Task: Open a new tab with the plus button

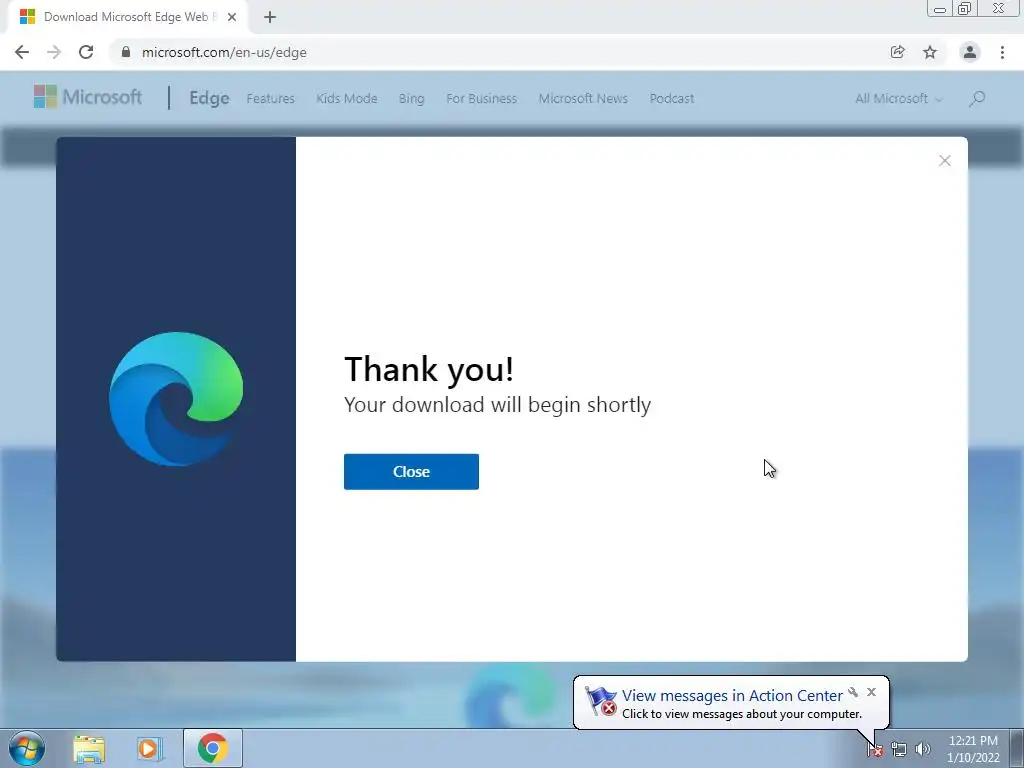Action: [270, 17]
